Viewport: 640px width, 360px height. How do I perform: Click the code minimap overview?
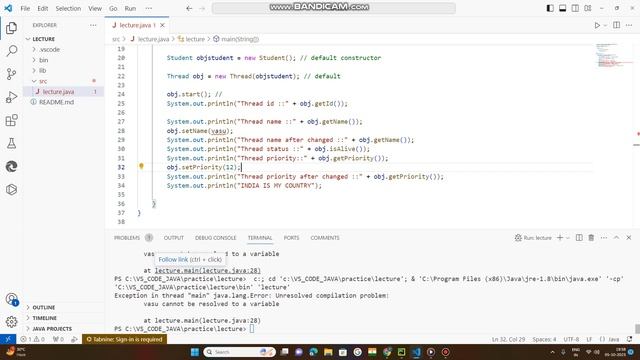(613, 55)
